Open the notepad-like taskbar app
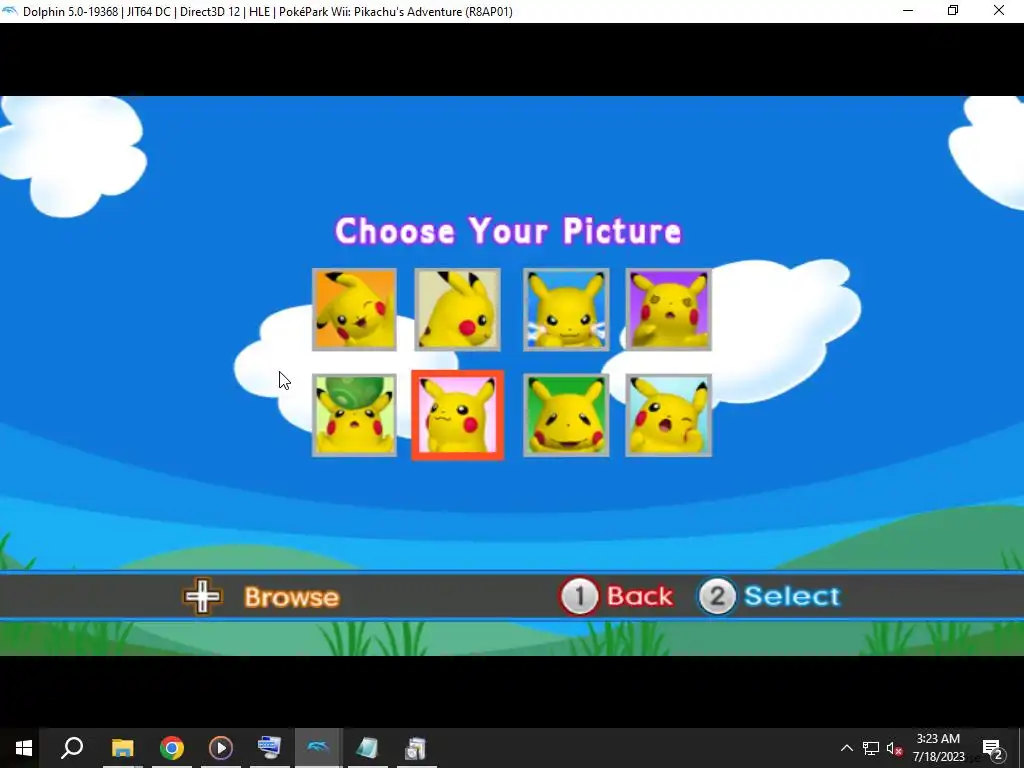1024x768 pixels. click(x=368, y=748)
